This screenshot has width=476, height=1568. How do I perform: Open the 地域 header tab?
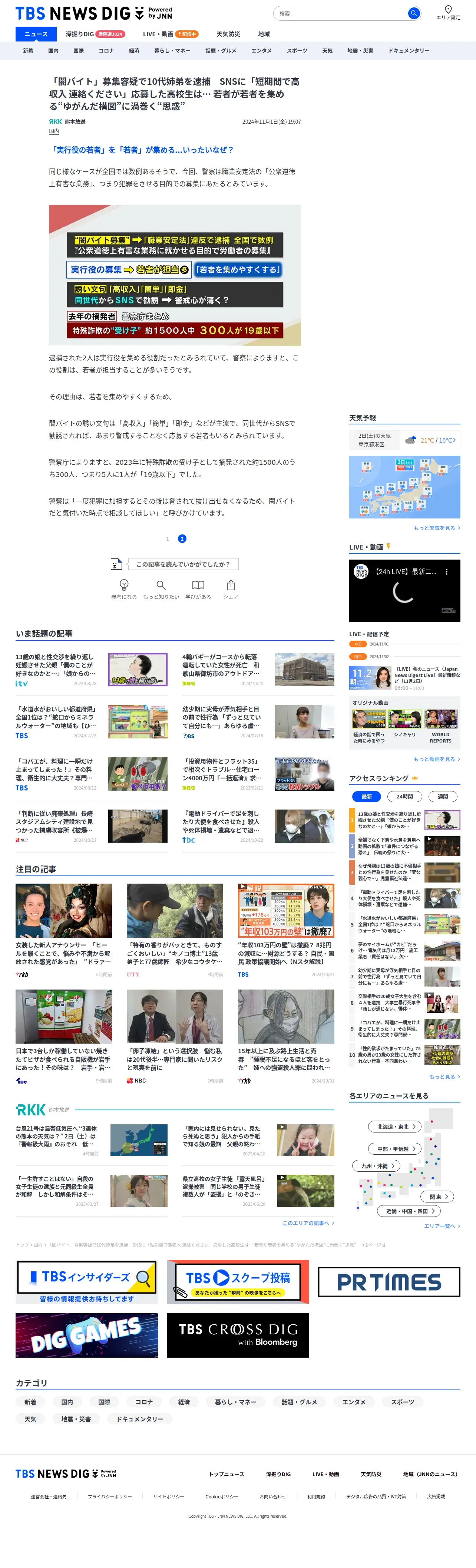263,34
